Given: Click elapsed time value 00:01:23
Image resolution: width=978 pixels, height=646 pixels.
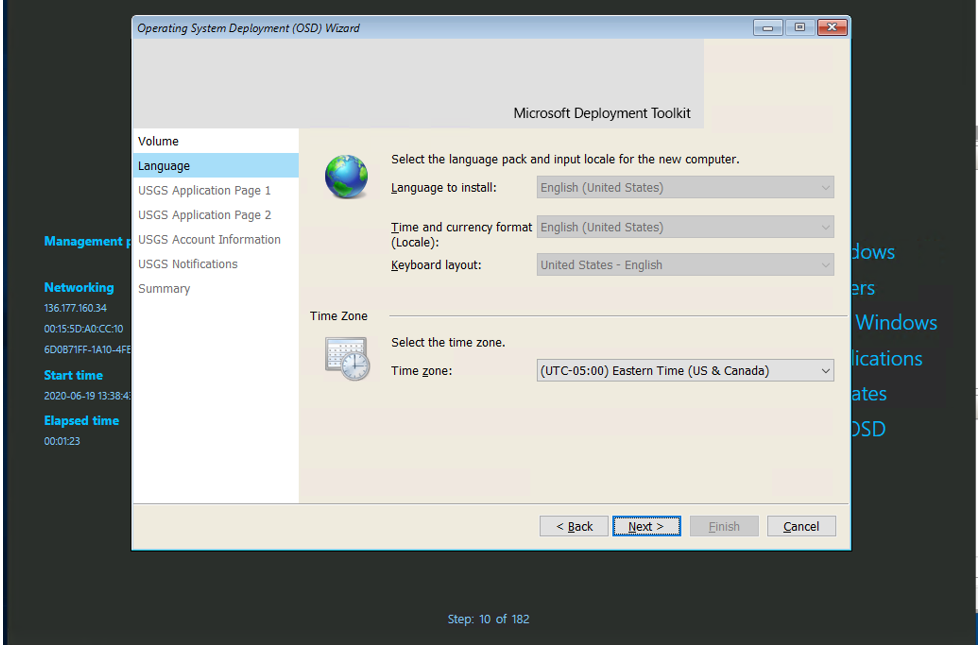Looking at the screenshot, I should (x=62, y=441).
